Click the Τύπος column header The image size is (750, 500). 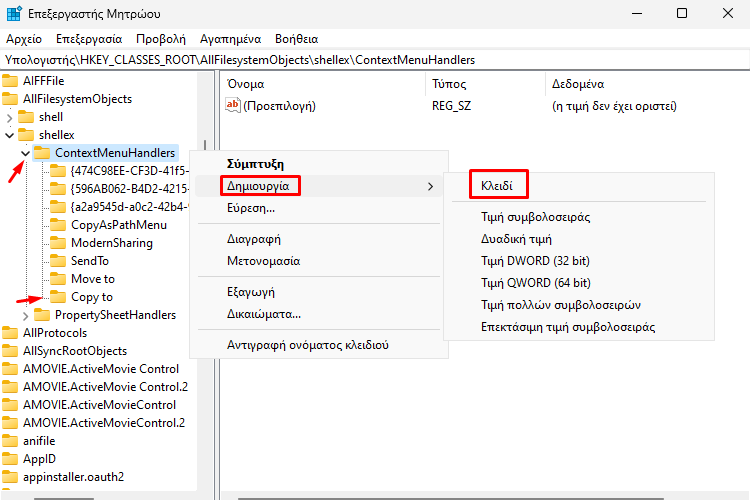tap(485, 84)
